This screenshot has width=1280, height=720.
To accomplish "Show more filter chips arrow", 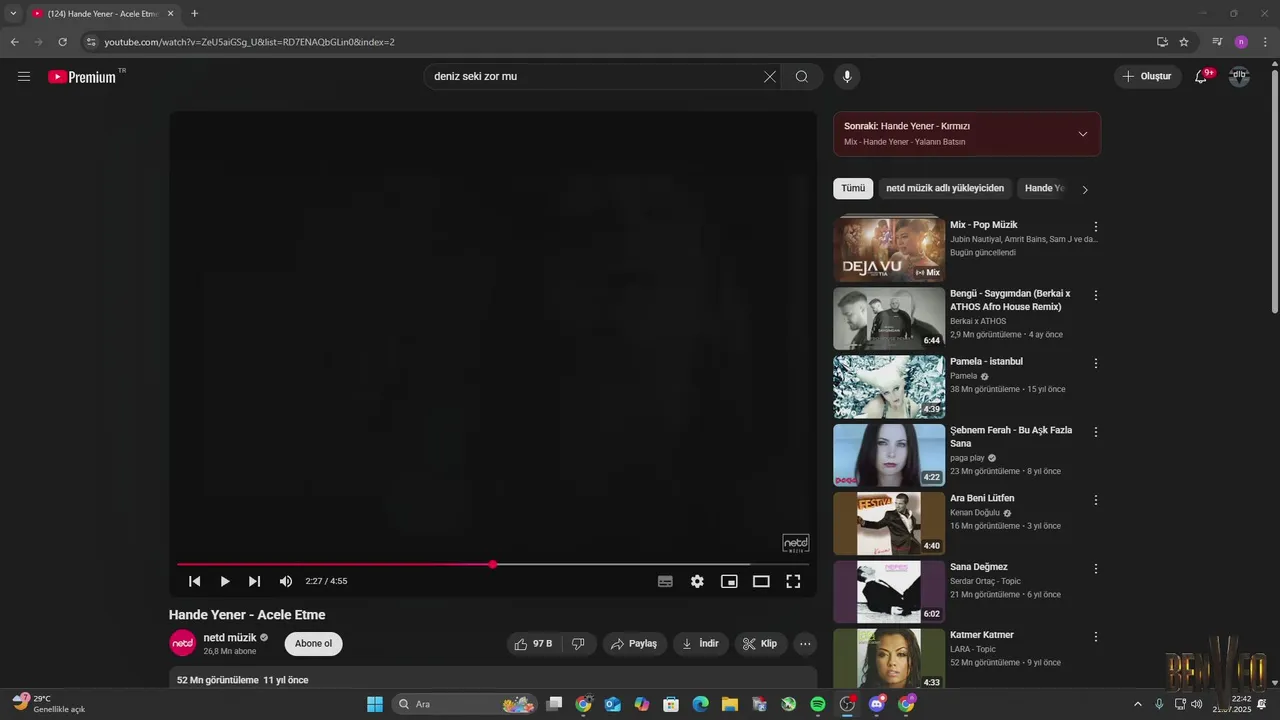I will [1085, 189].
